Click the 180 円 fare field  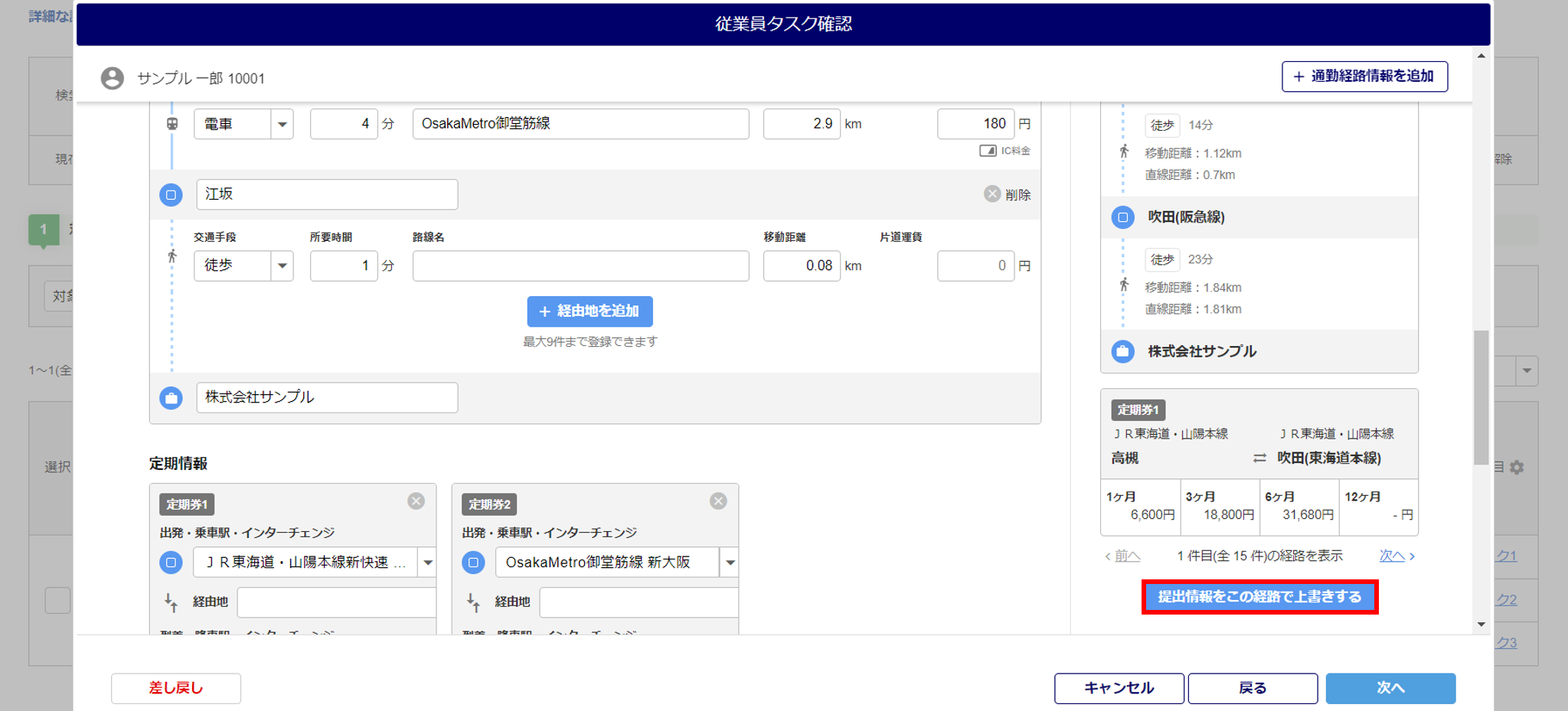tap(975, 124)
